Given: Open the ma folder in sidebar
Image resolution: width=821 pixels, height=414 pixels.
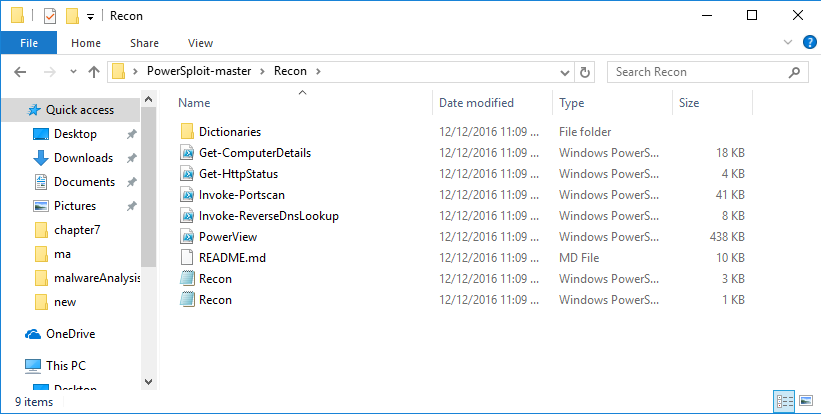Looking at the screenshot, I should (62, 254).
